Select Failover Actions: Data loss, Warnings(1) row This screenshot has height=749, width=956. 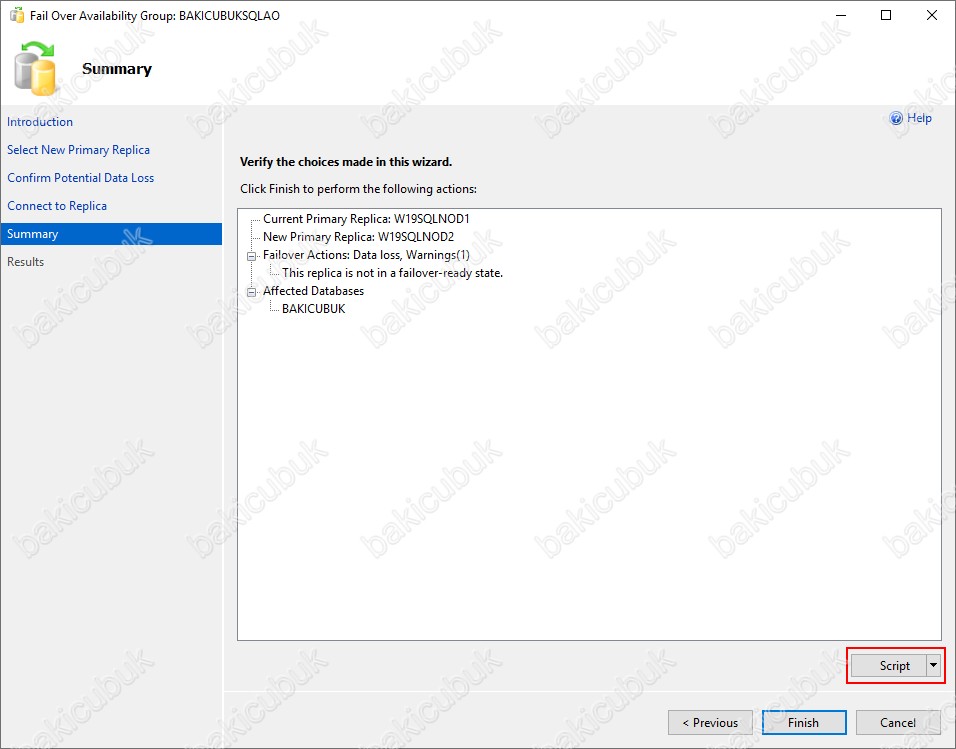point(366,255)
